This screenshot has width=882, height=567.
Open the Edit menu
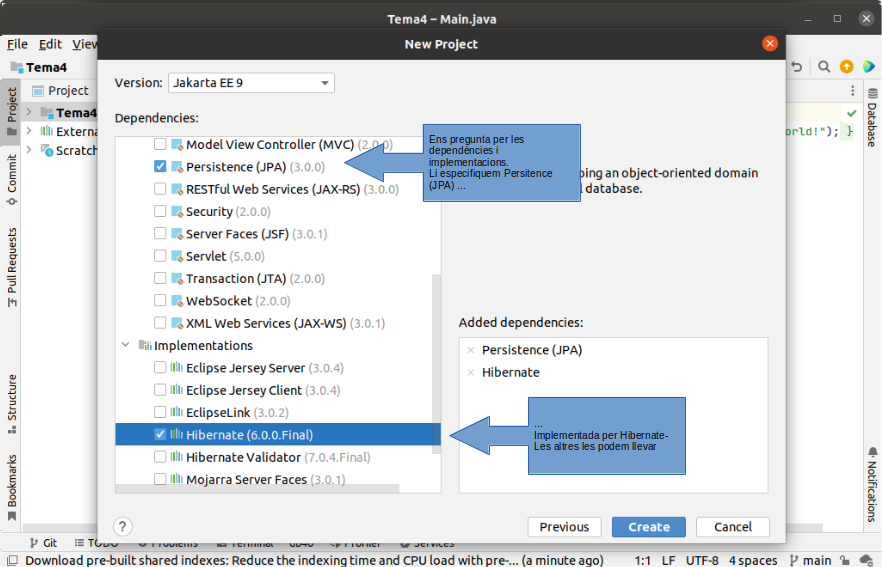tap(50, 44)
